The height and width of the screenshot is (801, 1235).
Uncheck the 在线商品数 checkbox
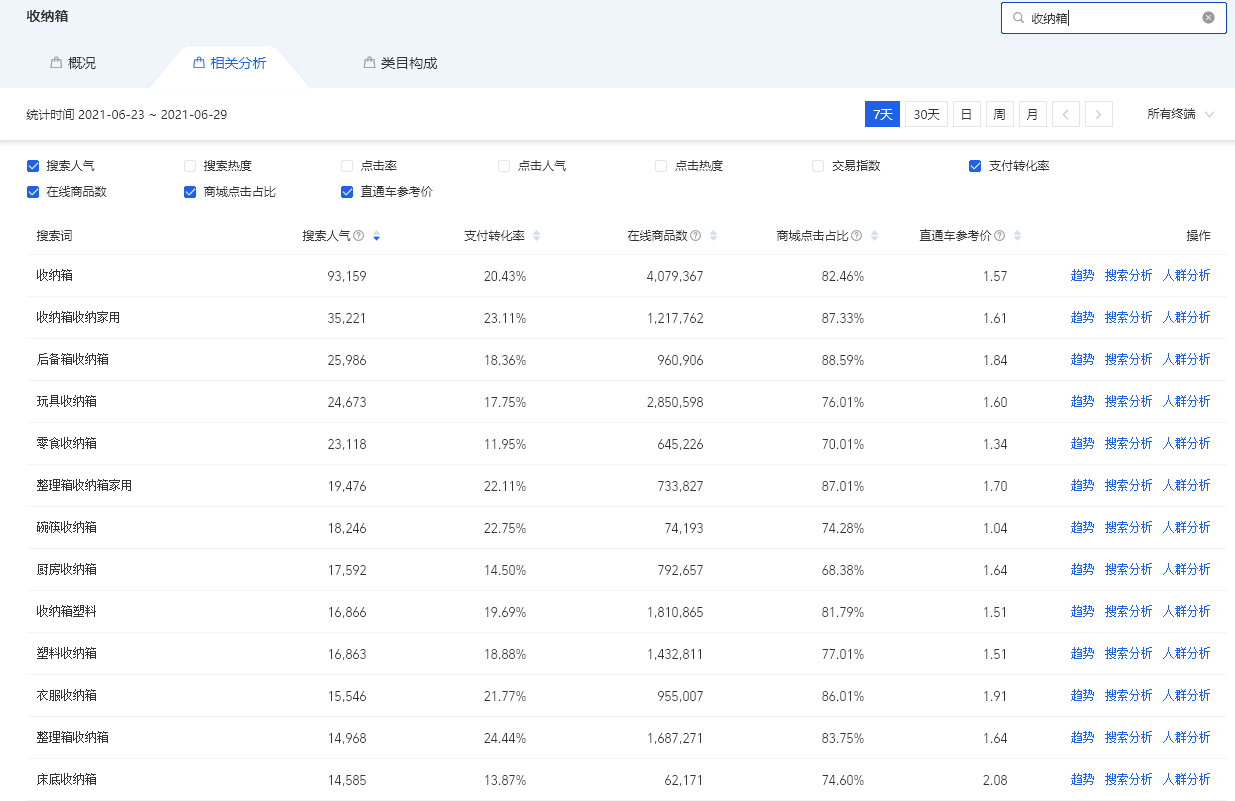tap(33, 192)
